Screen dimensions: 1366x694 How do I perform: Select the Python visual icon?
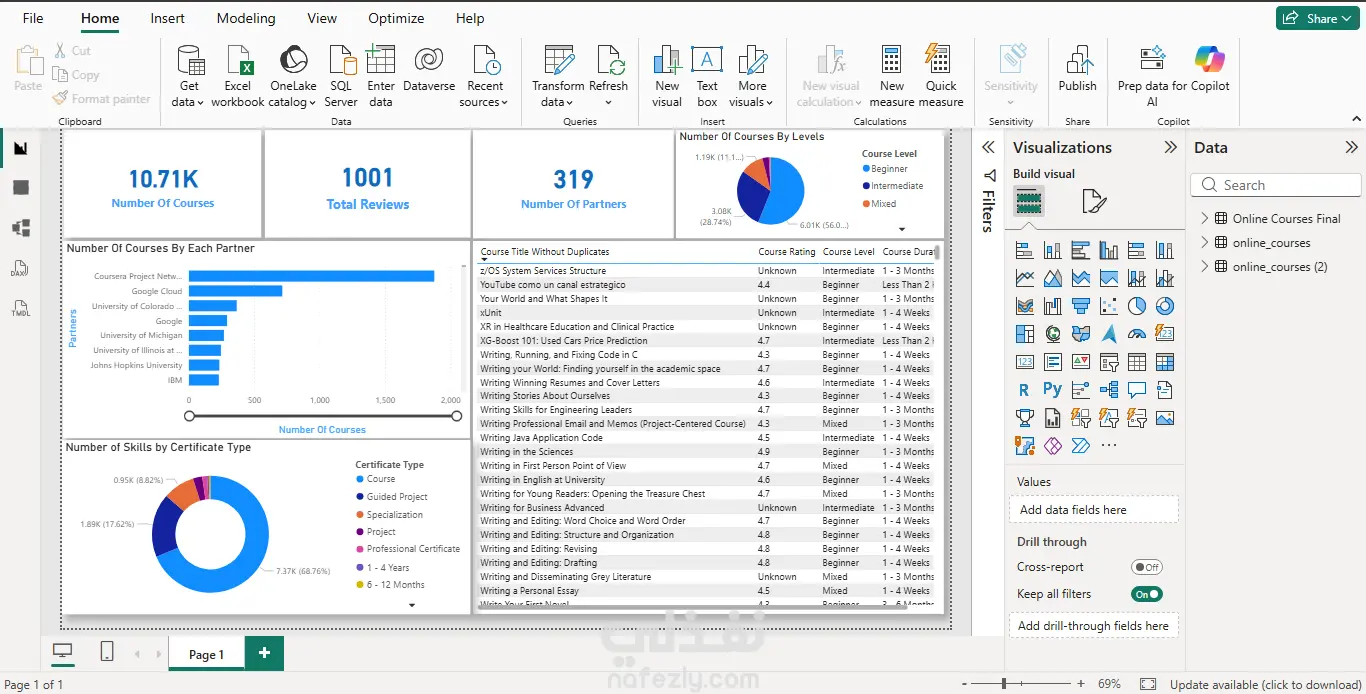coord(1052,390)
